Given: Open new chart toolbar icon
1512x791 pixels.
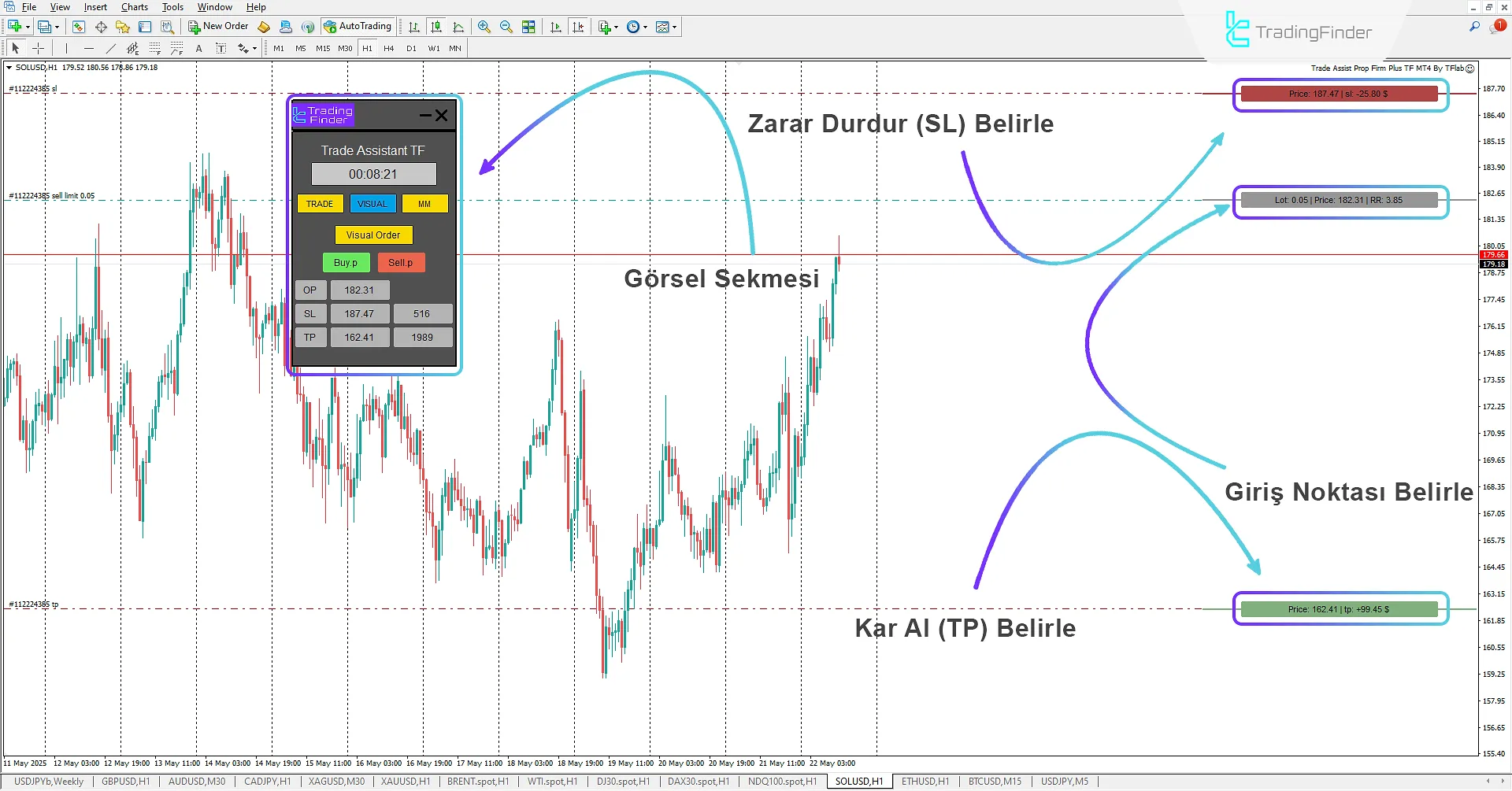Looking at the screenshot, I should (15, 27).
